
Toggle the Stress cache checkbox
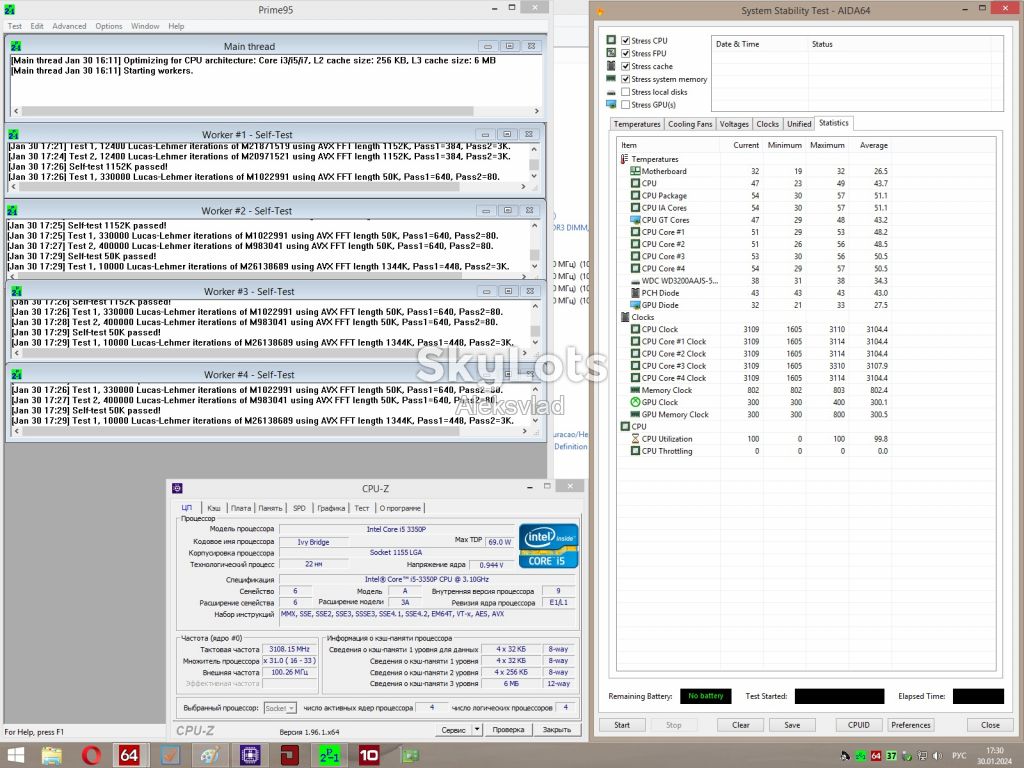[x=626, y=66]
